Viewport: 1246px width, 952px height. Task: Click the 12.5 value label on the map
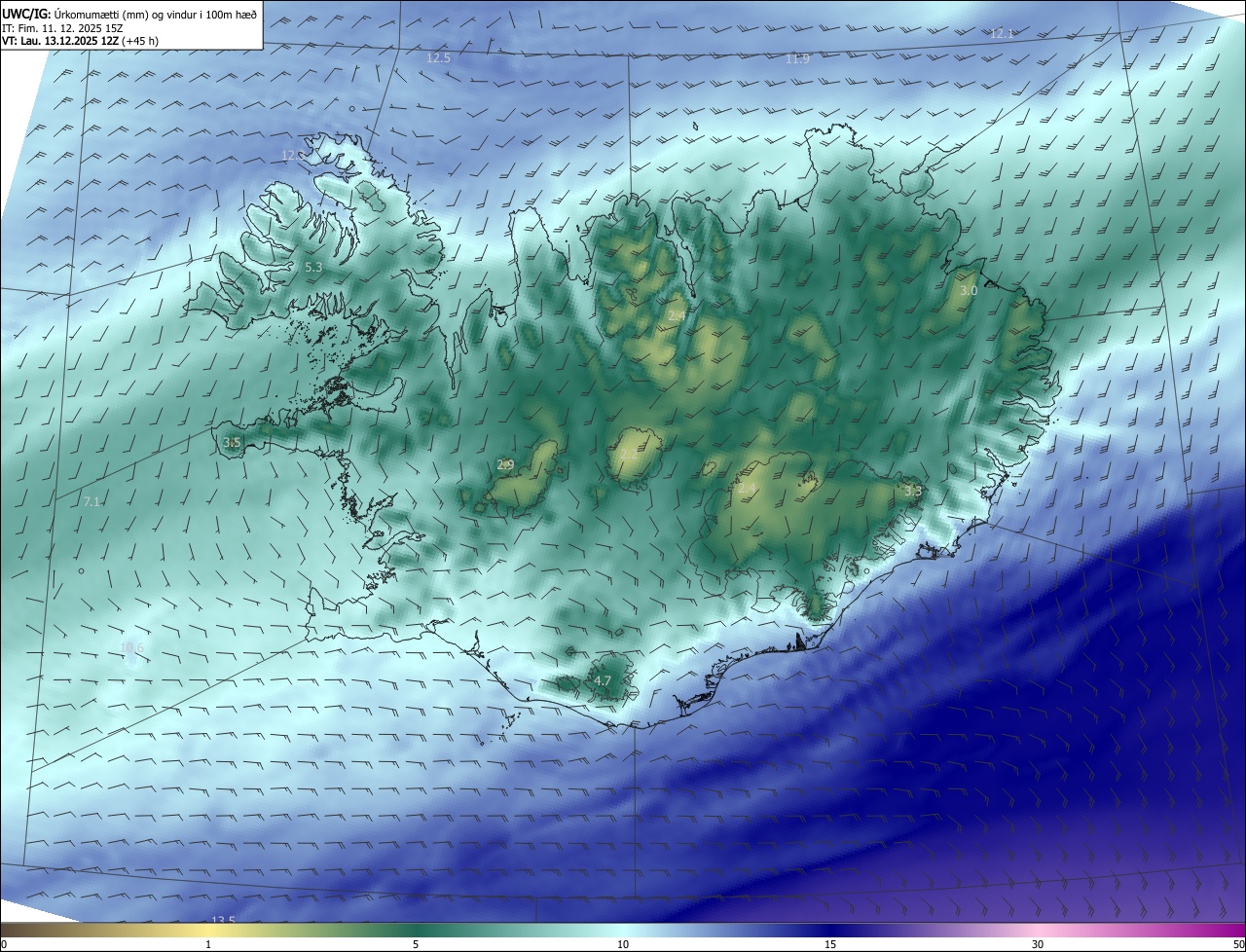[438, 58]
